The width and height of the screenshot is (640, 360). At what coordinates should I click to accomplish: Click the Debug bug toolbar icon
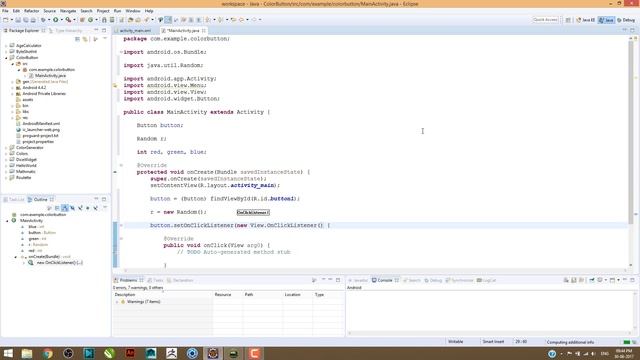[43, 20]
